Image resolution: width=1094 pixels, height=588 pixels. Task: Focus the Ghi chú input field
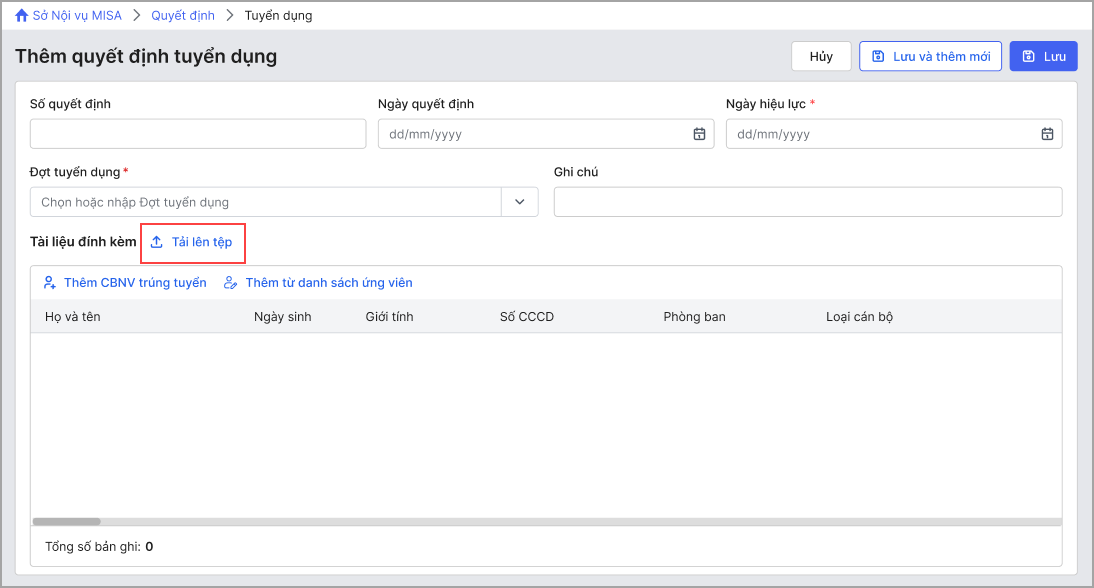pyautogui.click(x=808, y=202)
